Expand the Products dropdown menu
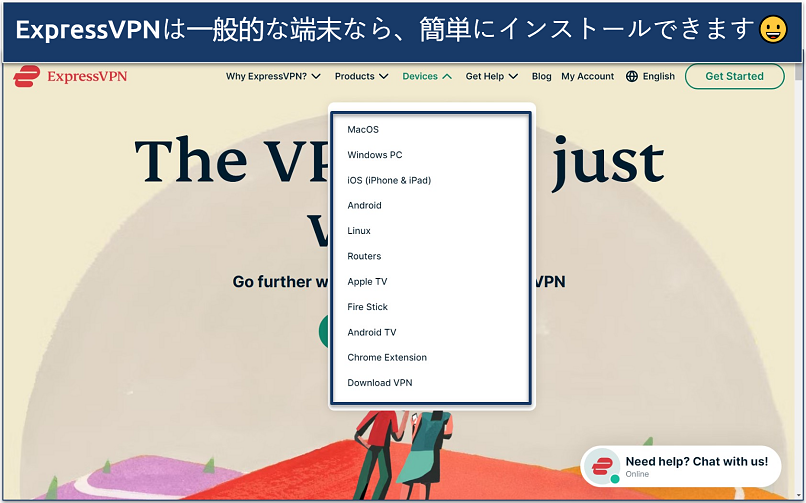806x503 pixels. coord(361,76)
